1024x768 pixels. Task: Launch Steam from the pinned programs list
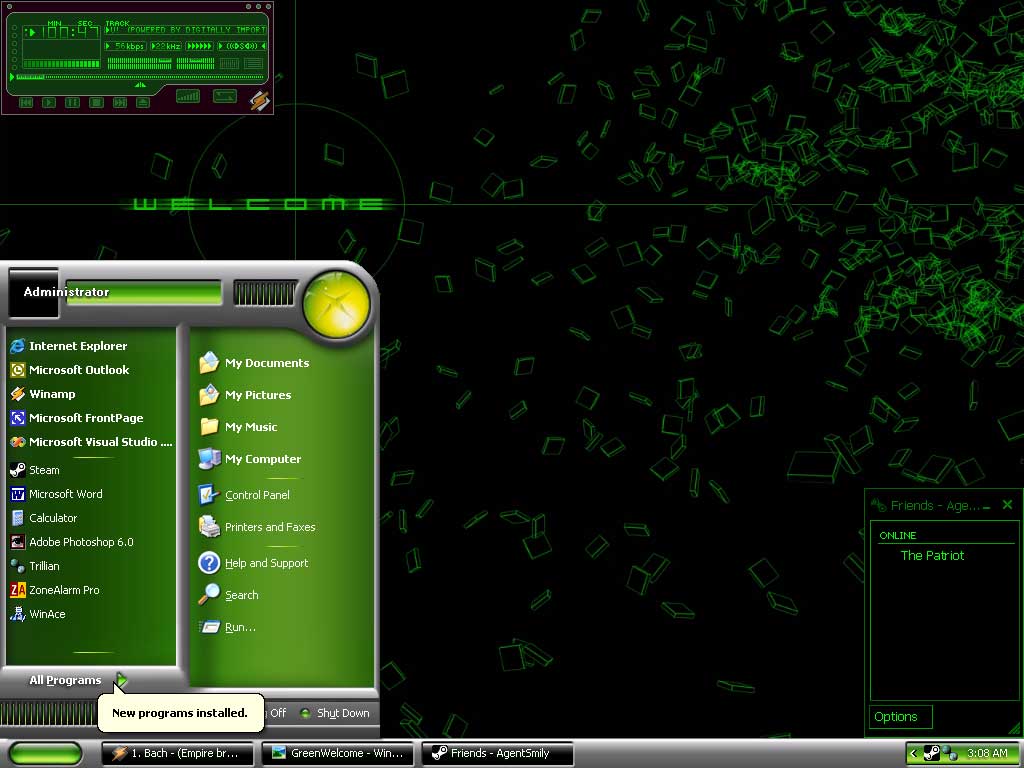point(44,470)
